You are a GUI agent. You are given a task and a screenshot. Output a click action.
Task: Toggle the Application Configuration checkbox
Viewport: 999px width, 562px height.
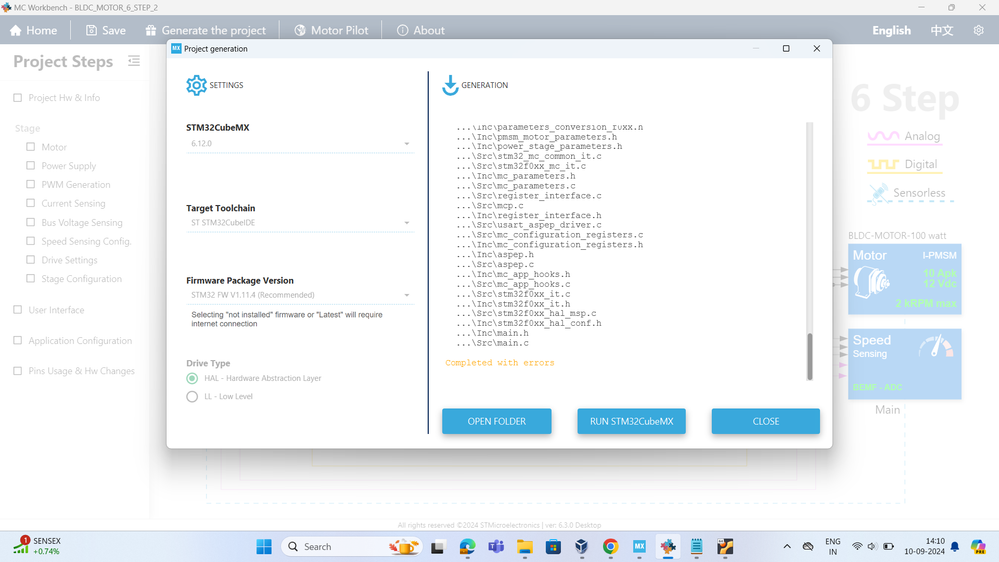[x=18, y=340]
